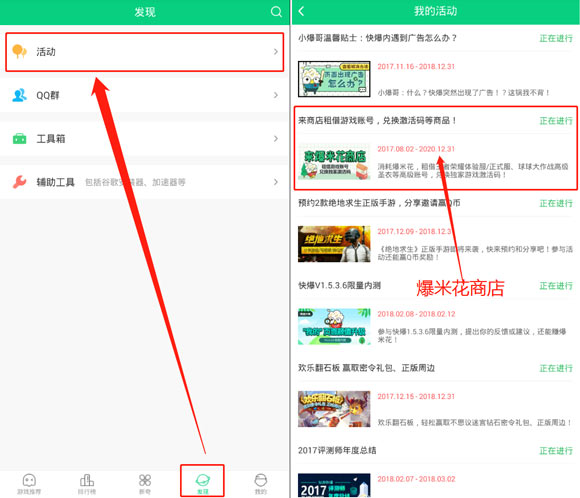Tap 正在进行 status of 欢乐翻石板
580x498 pixels.
pyautogui.click(x=556, y=368)
